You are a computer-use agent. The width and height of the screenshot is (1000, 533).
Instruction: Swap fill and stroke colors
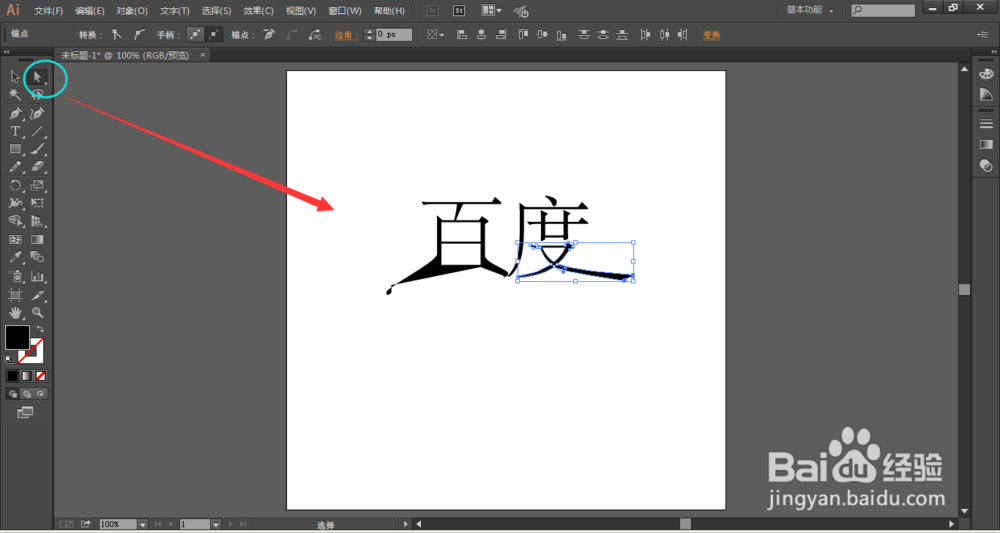click(x=40, y=329)
